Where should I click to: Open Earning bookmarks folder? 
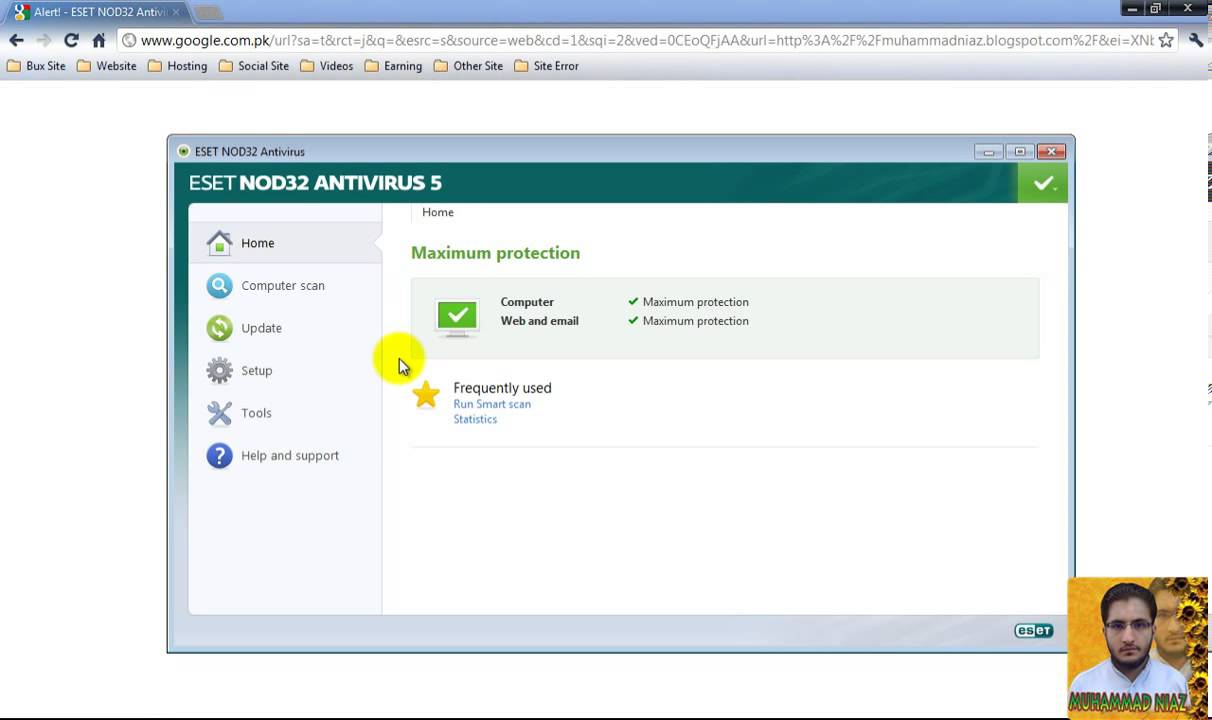393,66
